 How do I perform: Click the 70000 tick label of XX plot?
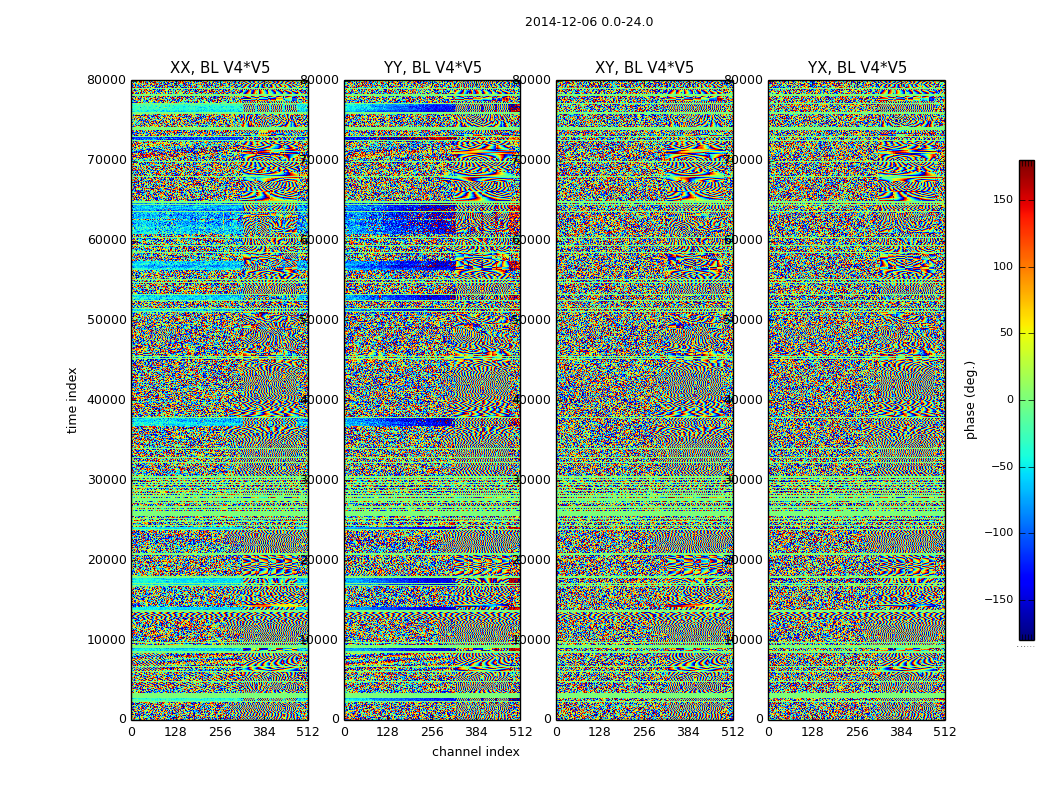coord(107,159)
